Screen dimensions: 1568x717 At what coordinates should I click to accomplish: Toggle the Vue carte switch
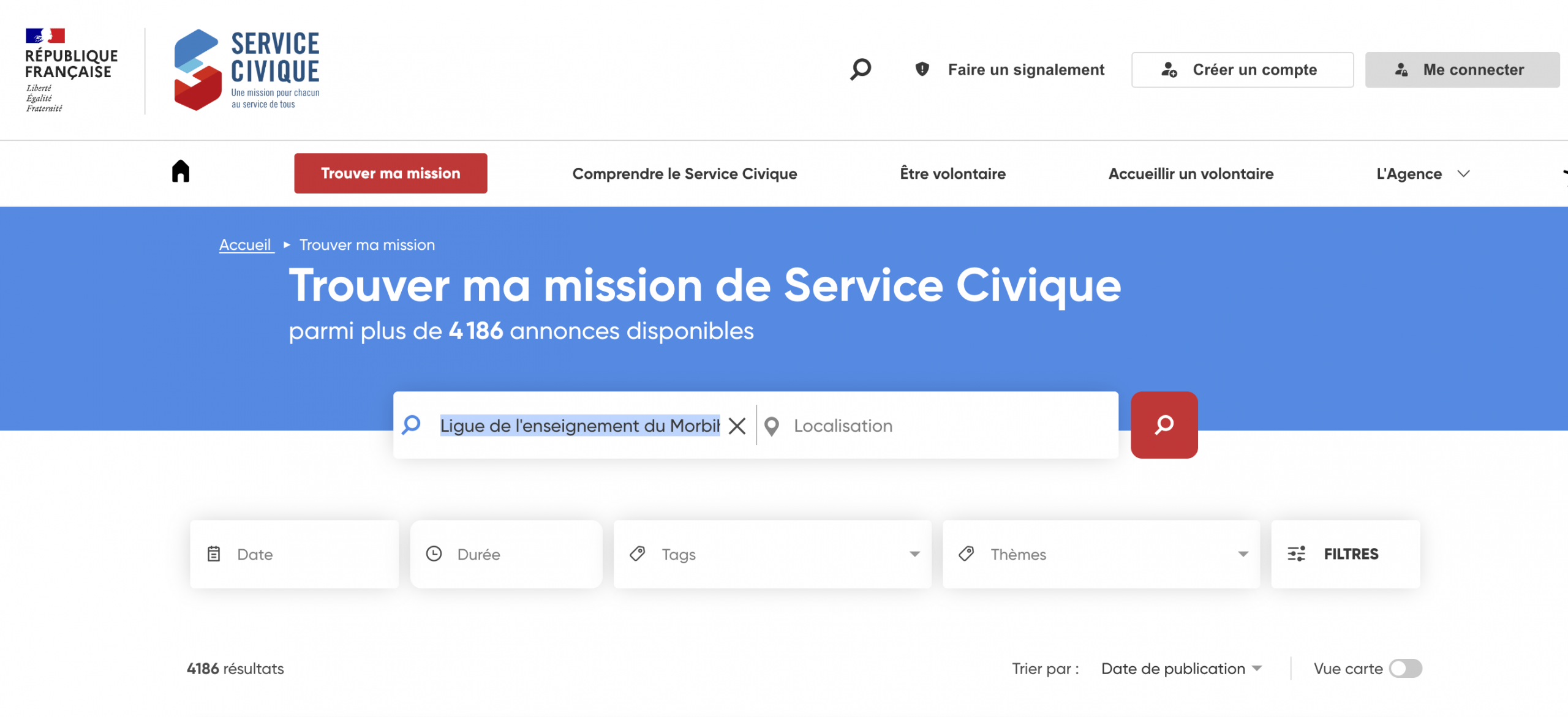pyautogui.click(x=1405, y=669)
